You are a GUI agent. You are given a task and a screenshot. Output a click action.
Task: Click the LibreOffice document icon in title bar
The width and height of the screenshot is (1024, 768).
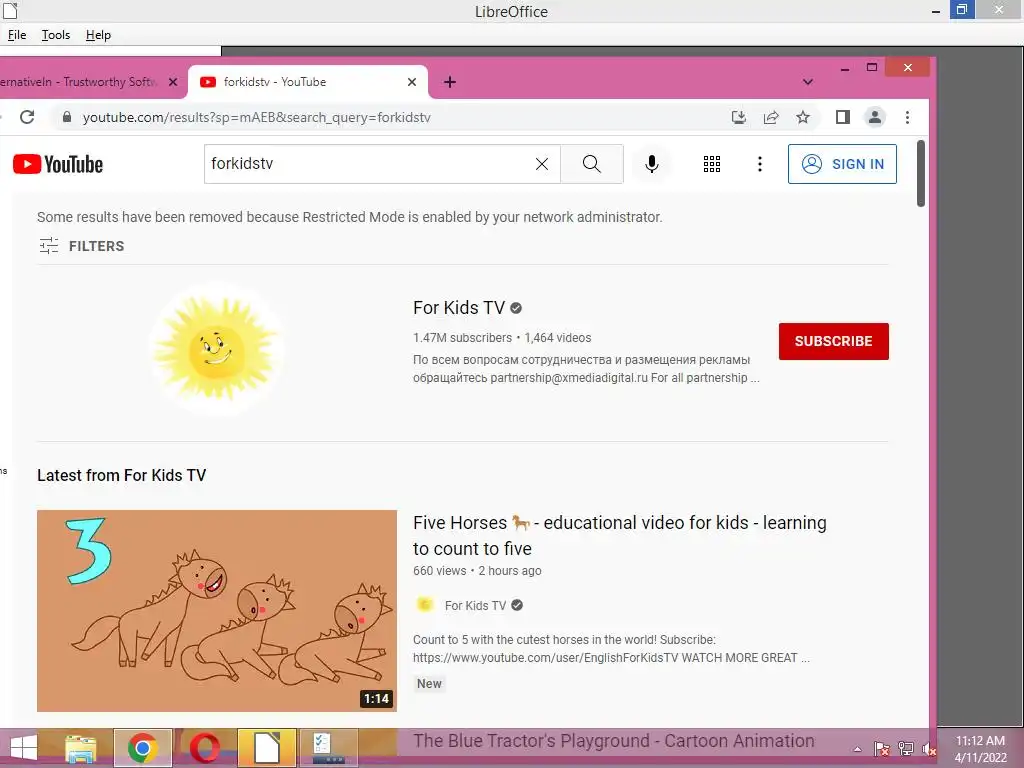(x=10, y=10)
